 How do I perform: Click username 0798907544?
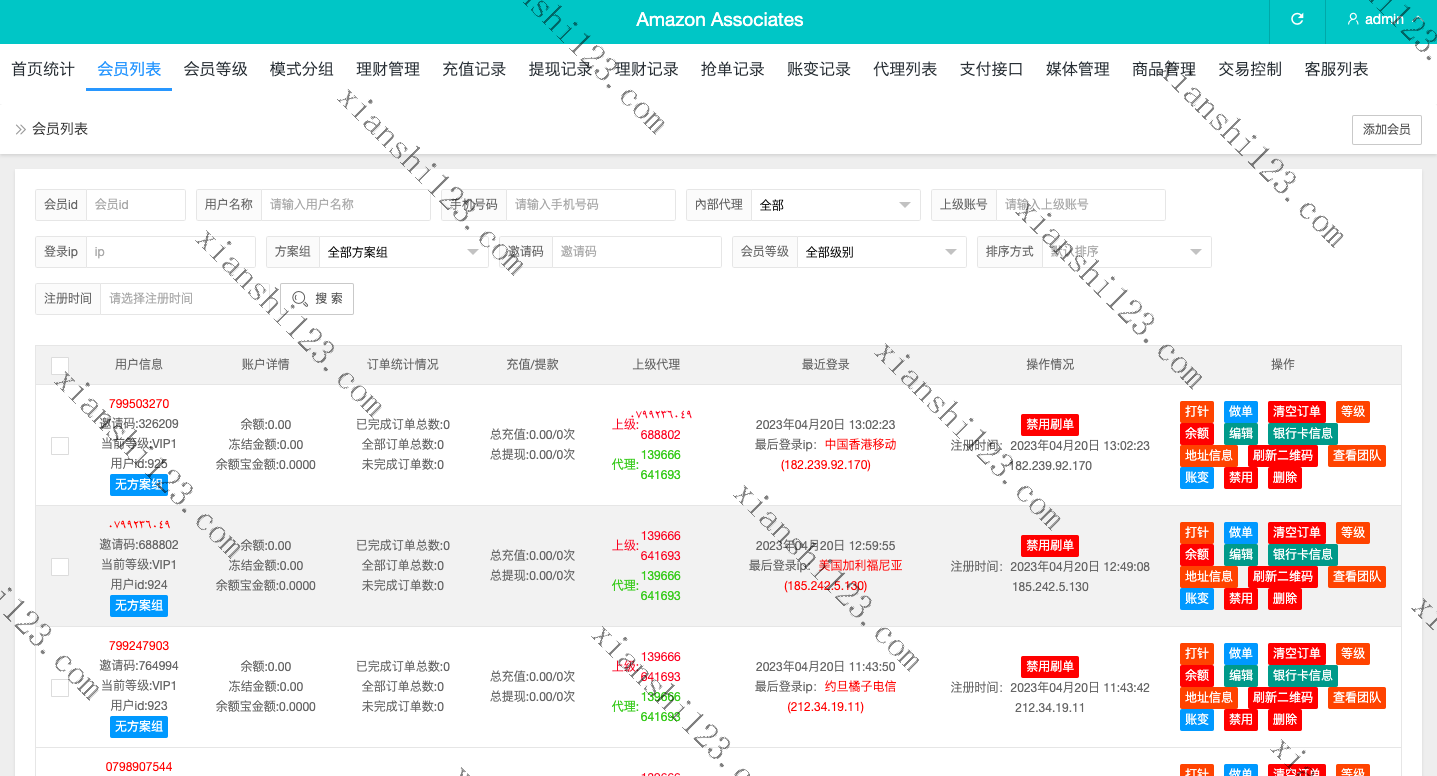click(139, 767)
